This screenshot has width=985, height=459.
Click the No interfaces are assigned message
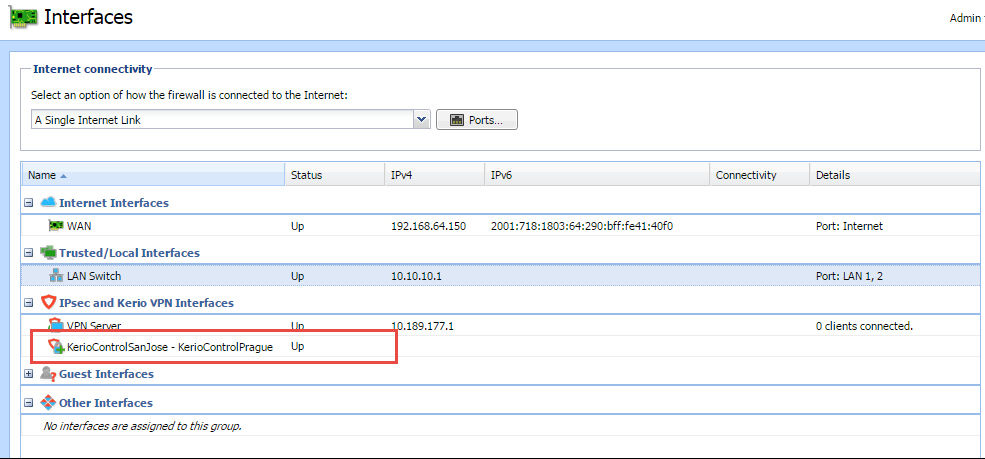[143, 426]
